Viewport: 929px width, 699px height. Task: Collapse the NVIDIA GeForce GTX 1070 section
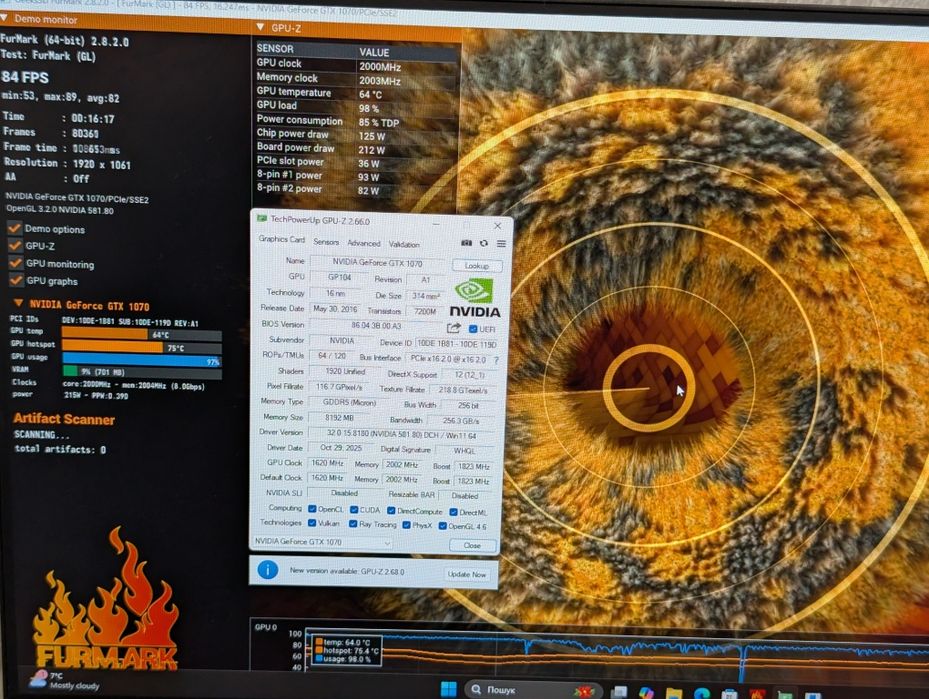click(x=18, y=303)
